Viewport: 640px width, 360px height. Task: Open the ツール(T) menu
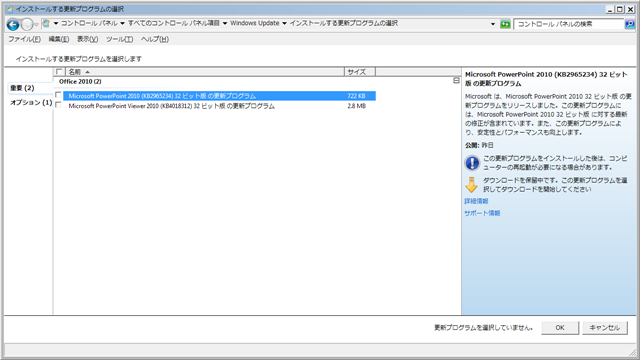[120, 39]
